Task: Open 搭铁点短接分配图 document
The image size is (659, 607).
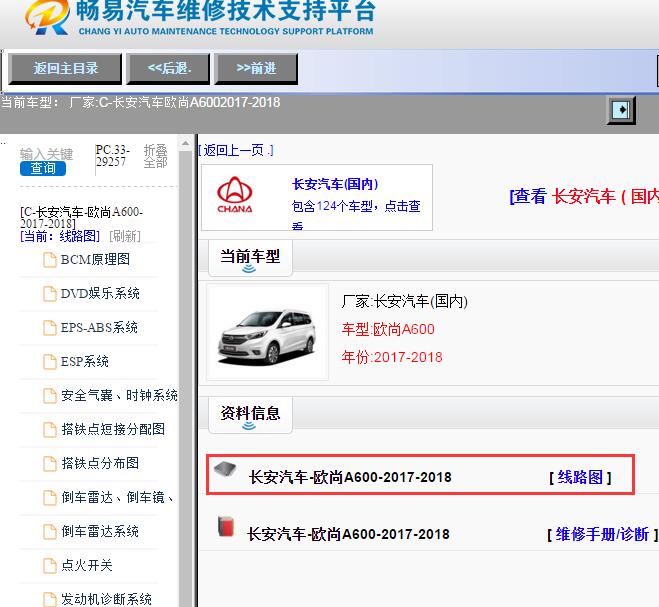Action: tap(113, 429)
